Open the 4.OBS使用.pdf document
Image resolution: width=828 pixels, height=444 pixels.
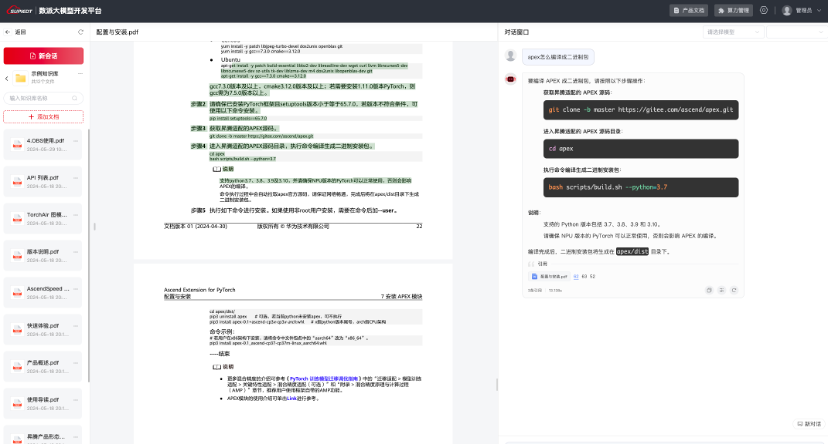click(x=43, y=144)
